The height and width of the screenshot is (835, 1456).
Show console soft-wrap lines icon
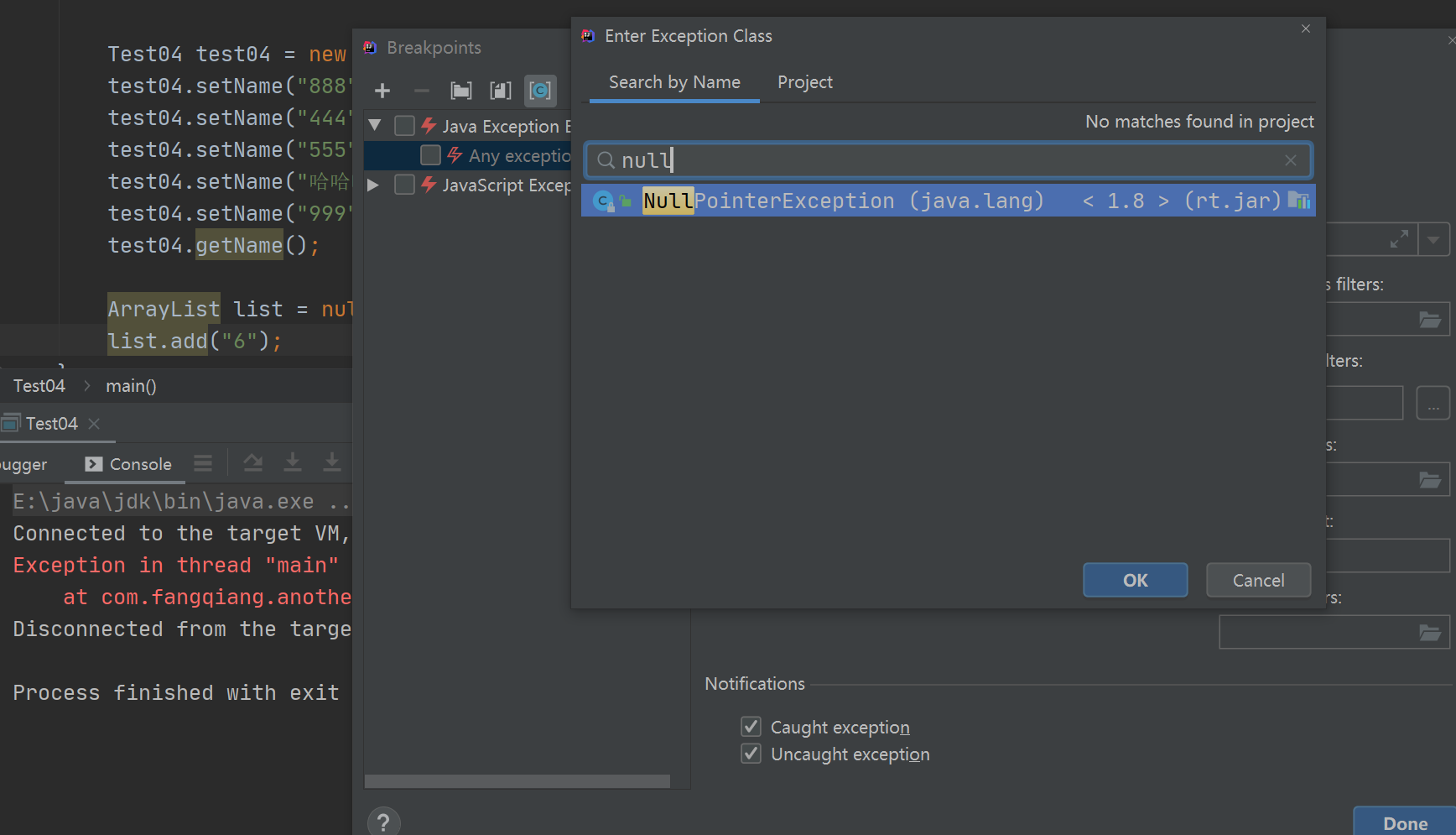click(203, 463)
